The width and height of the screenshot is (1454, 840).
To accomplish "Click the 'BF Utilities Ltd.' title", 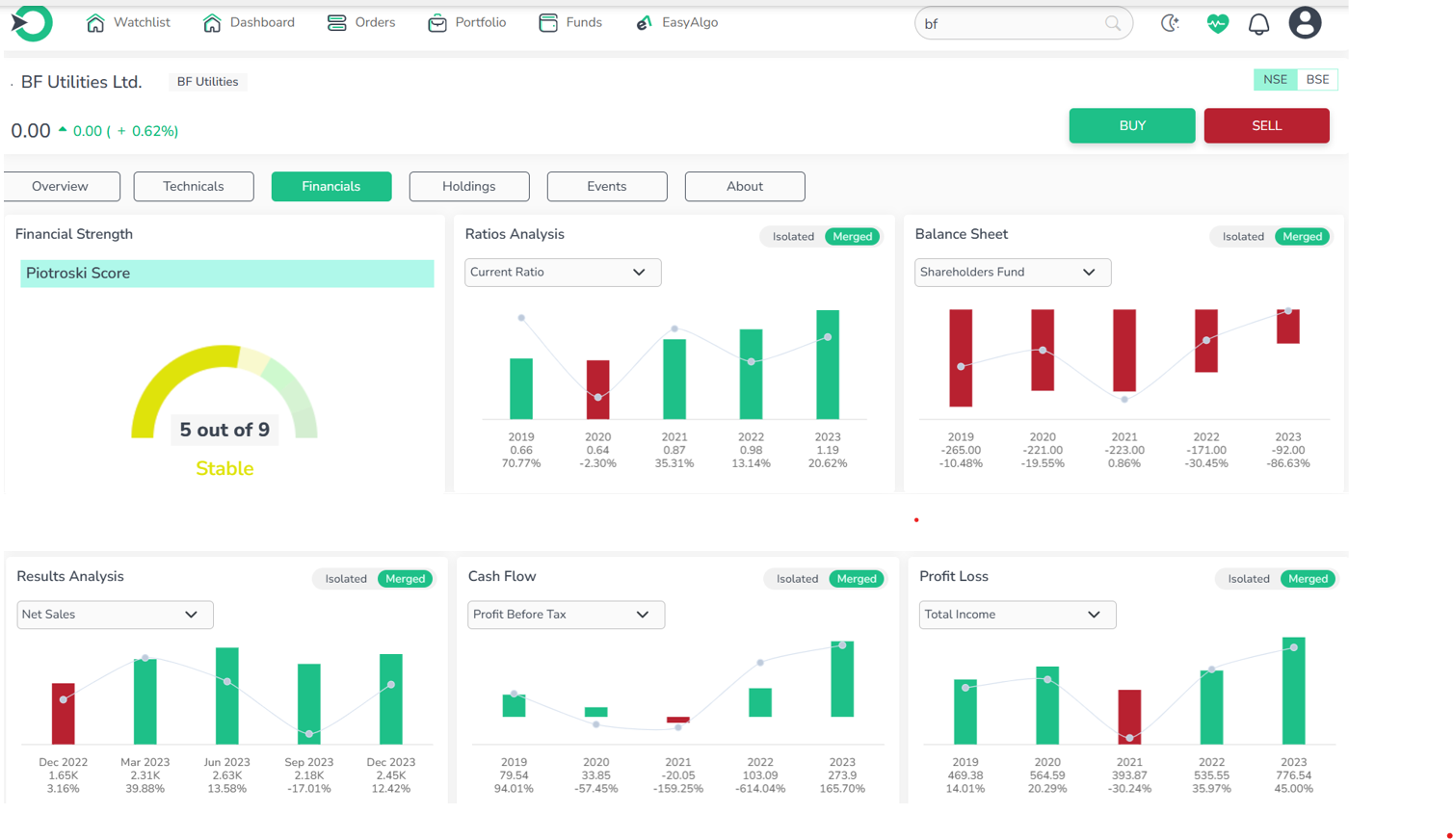I will [x=82, y=82].
